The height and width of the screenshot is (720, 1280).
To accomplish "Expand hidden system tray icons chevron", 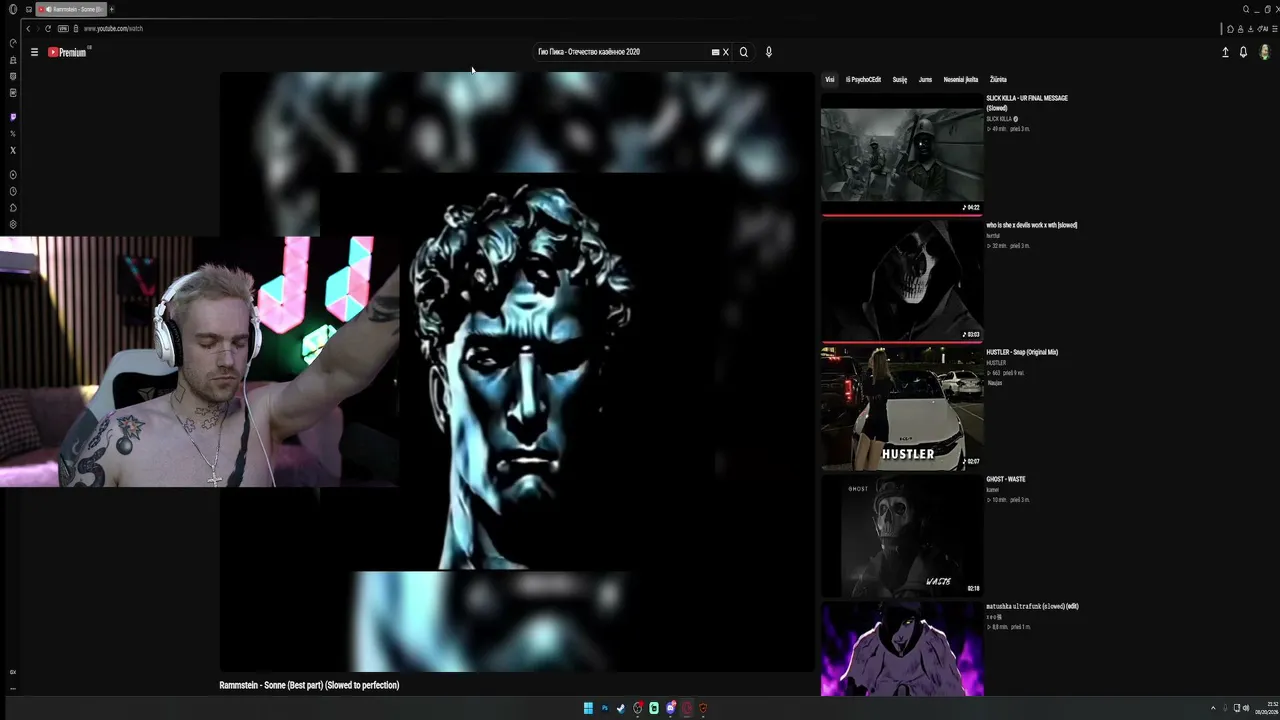I will (1213, 708).
